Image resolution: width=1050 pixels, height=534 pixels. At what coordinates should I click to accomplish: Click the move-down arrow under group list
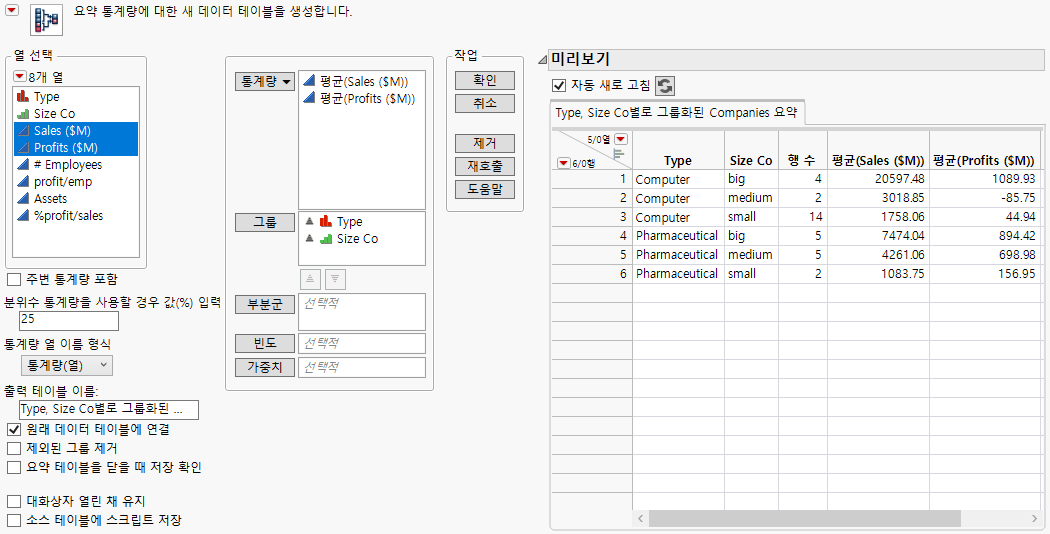(x=335, y=279)
